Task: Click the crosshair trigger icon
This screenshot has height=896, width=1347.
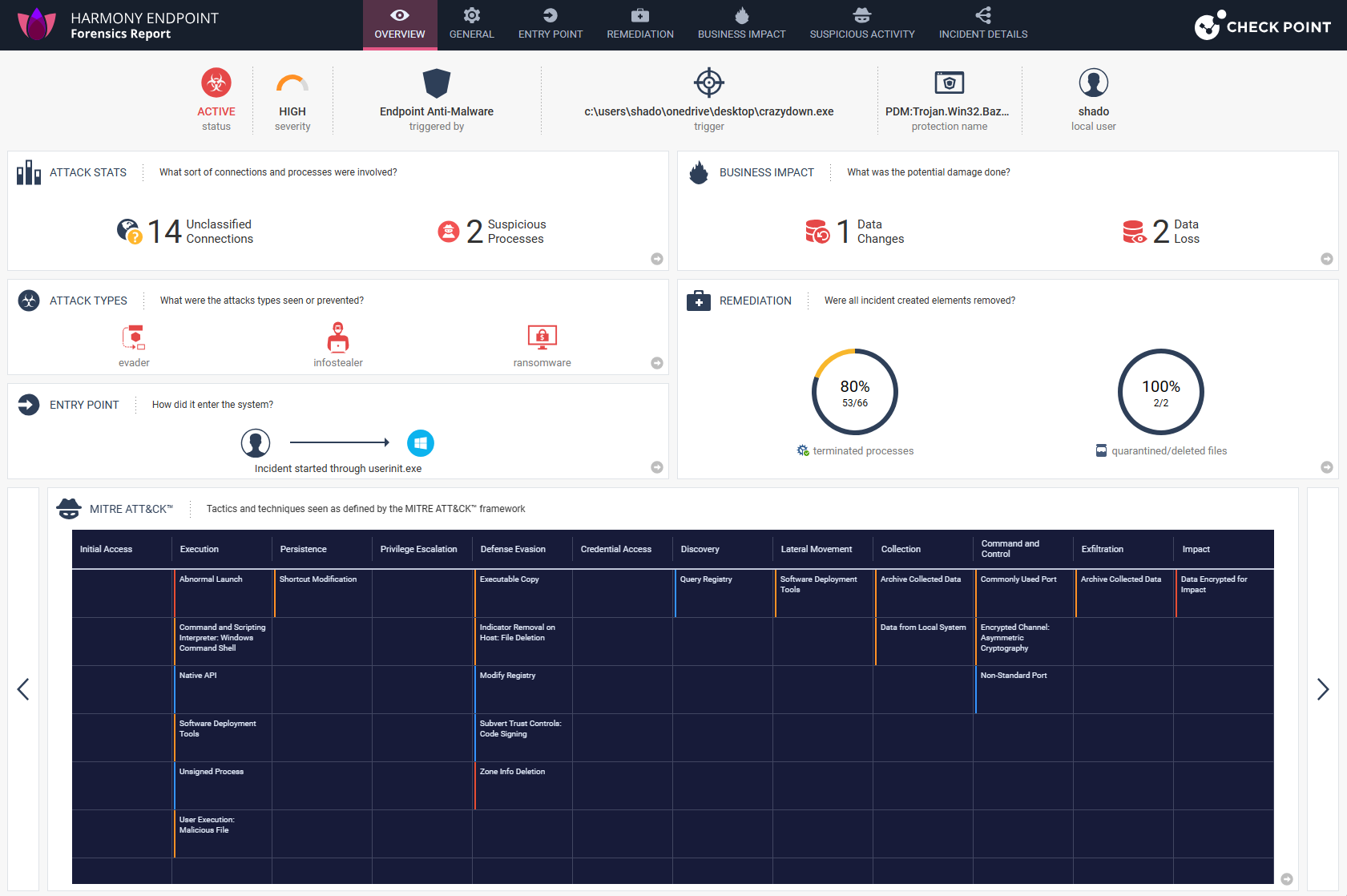Action: coord(709,83)
